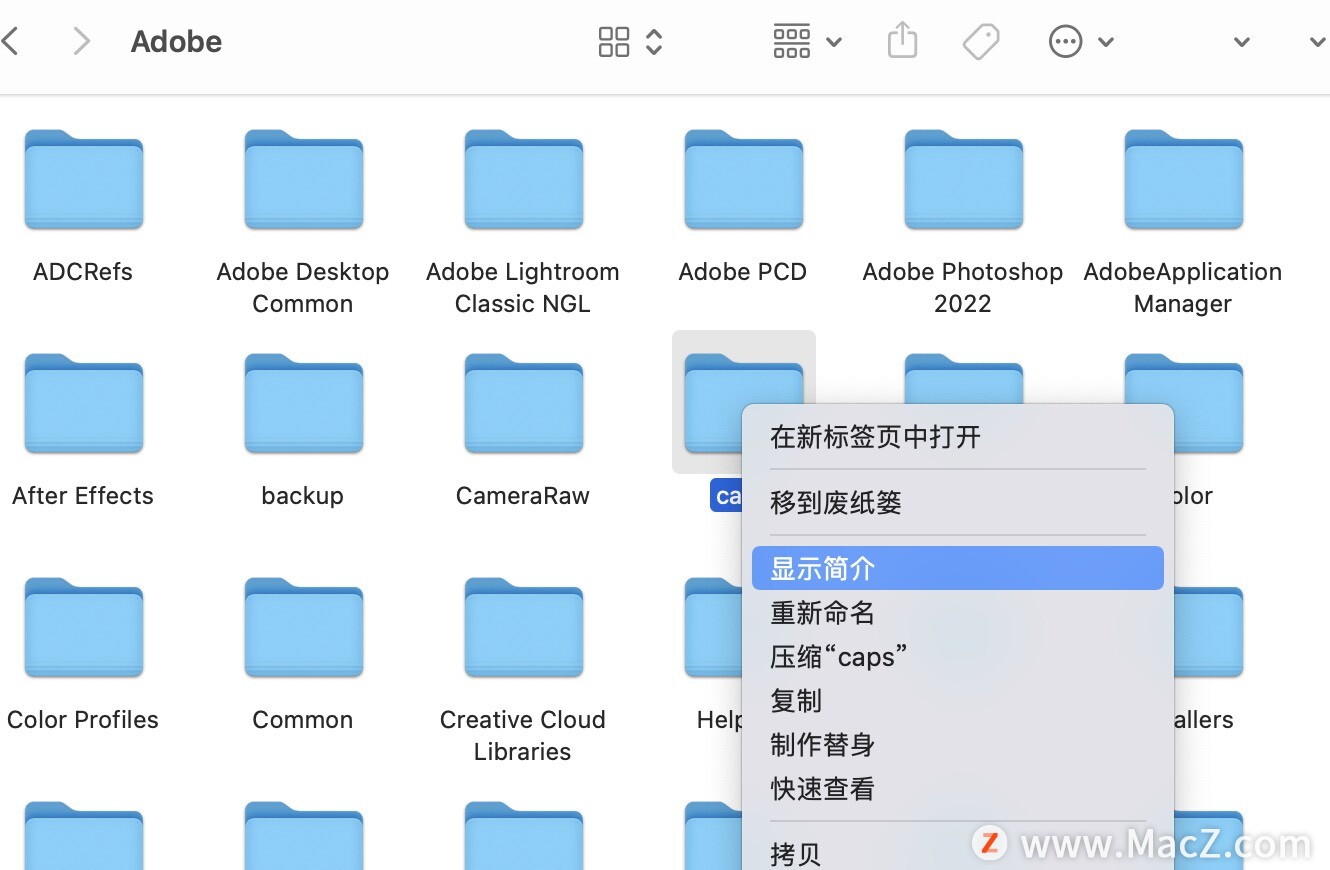The width and height of the screenshot is (1330, 870).
Task: Go forward with the toolbar chevron
Action: [x=82, y=41]
